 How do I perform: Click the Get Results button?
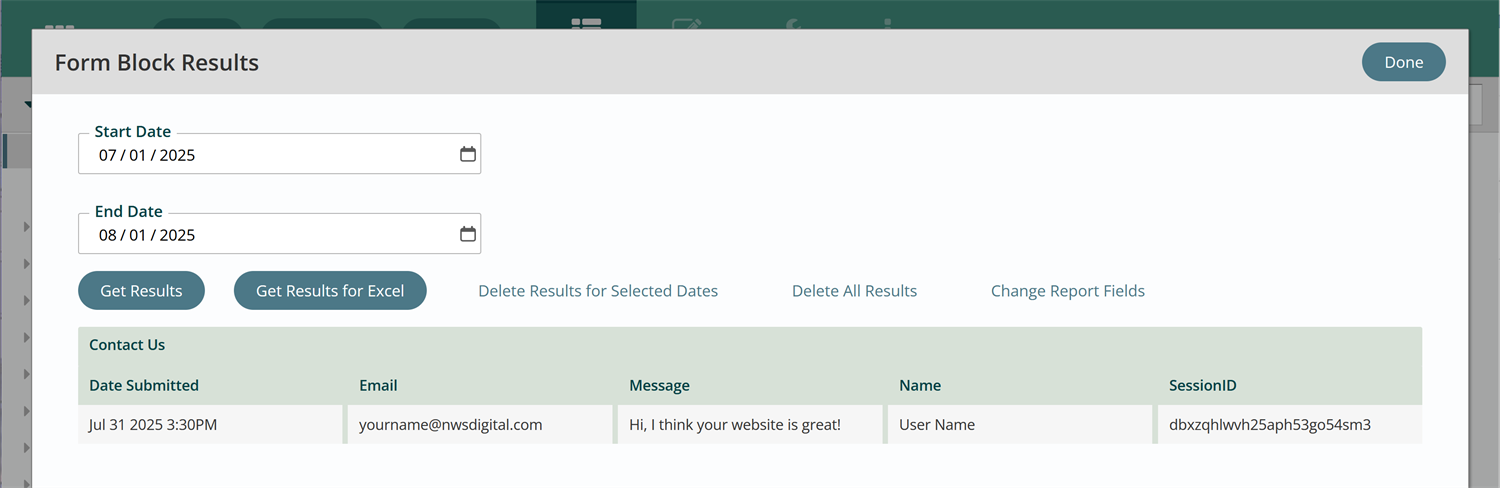pyautogui.click(x=141, y=290)
